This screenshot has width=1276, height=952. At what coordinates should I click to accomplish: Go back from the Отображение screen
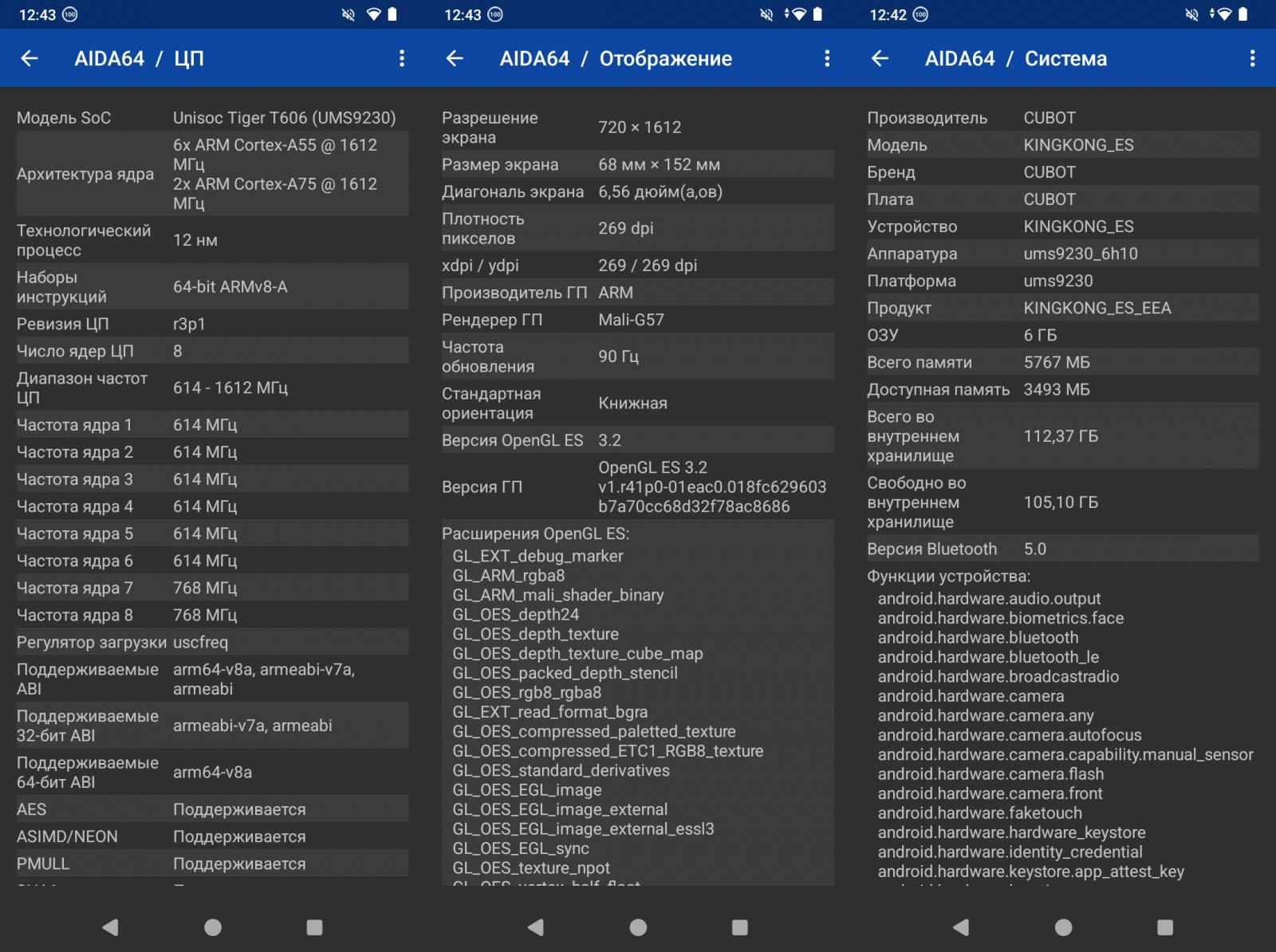click(455, 58)
